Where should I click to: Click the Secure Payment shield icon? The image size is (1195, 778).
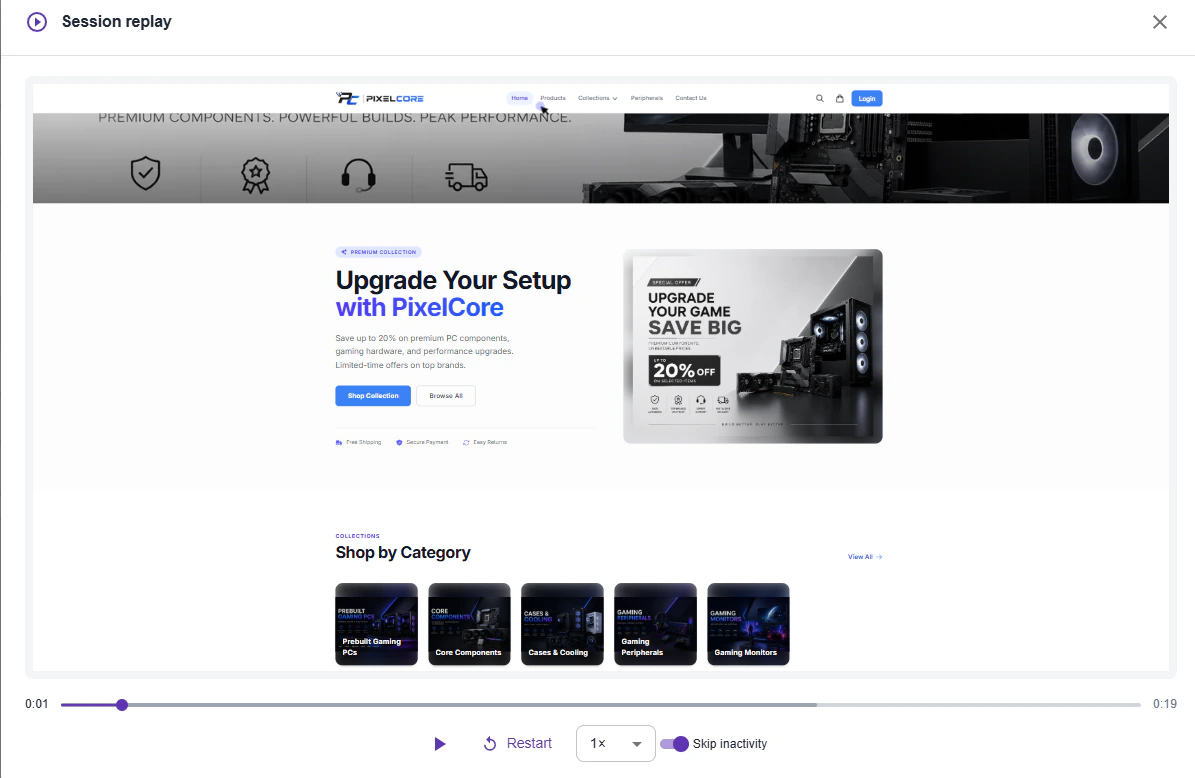[399, 443]
